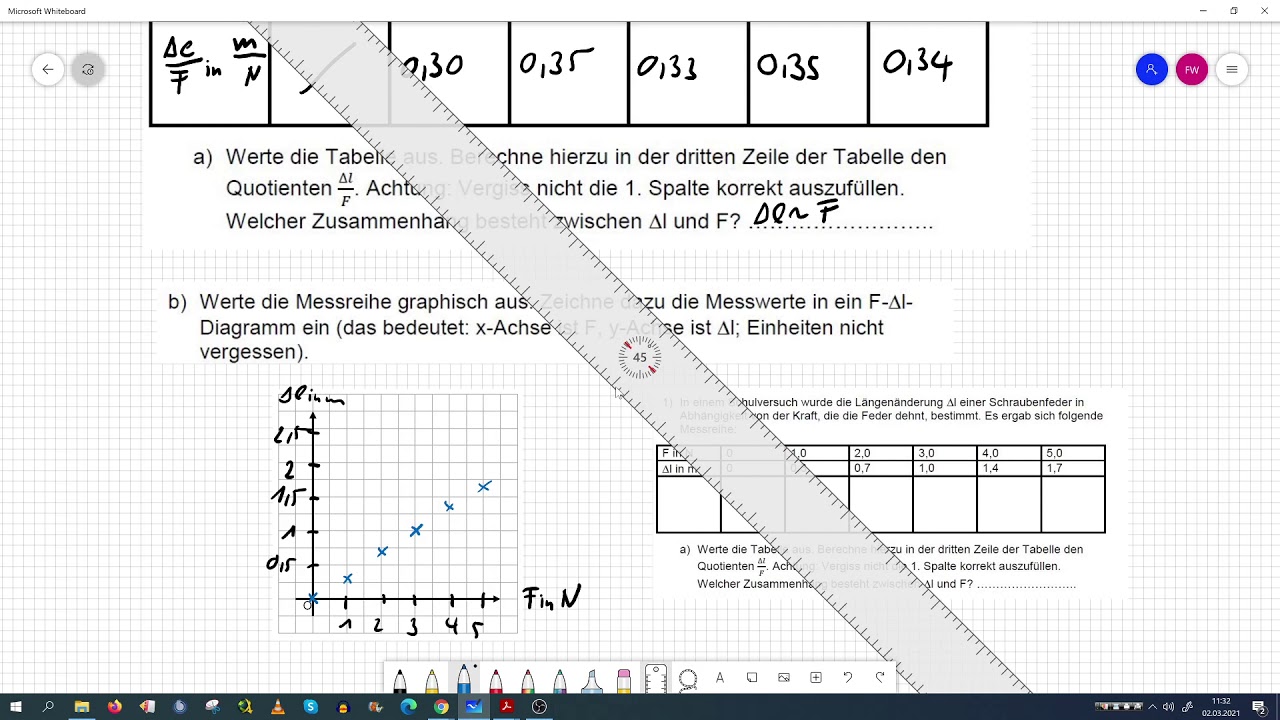The image size is (1280, 720).
Task: Select the galaxy pen tool
Action: click(x=560, y=679)
